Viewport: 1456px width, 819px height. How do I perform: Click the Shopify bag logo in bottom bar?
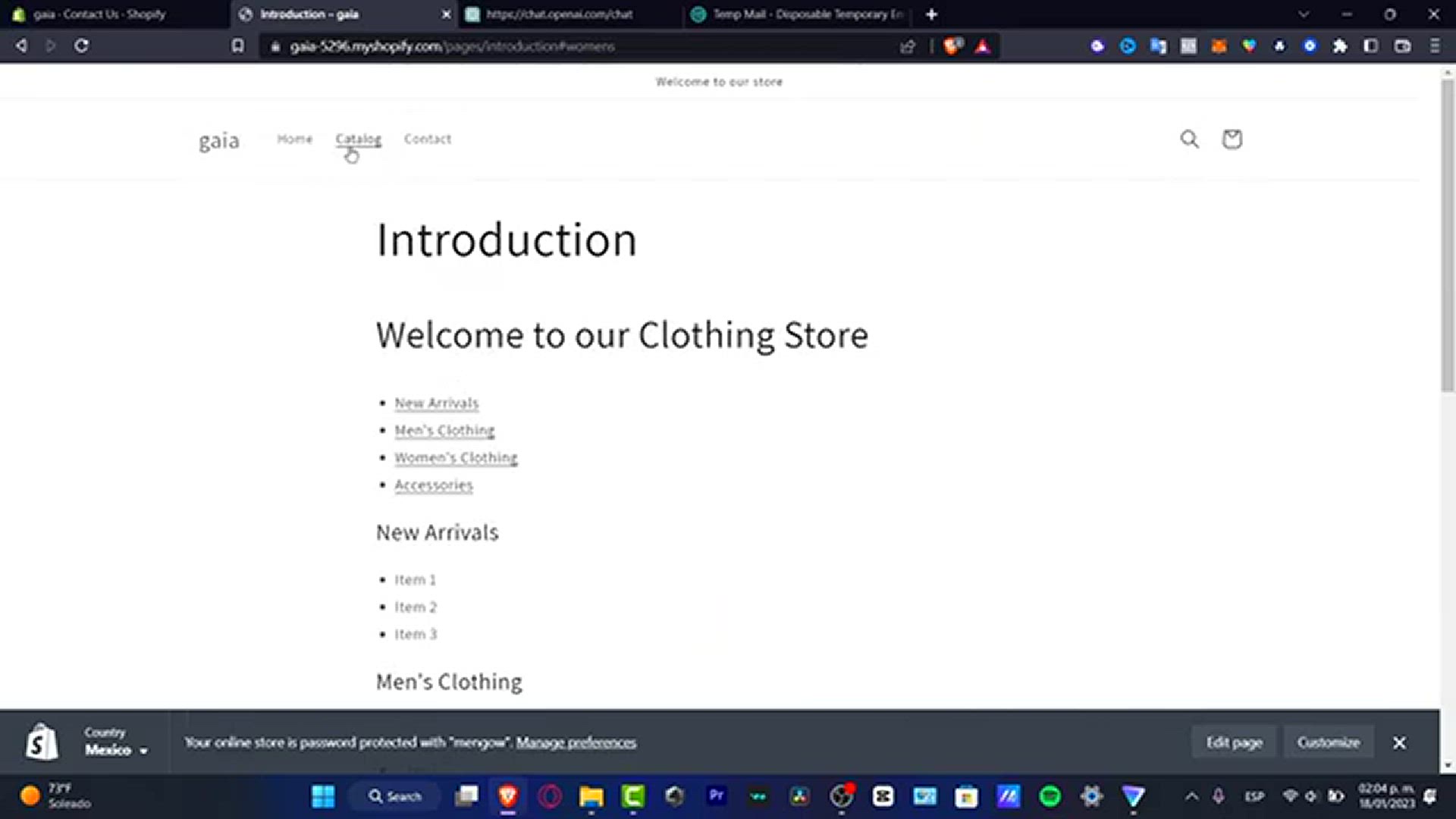coord(42,742)
